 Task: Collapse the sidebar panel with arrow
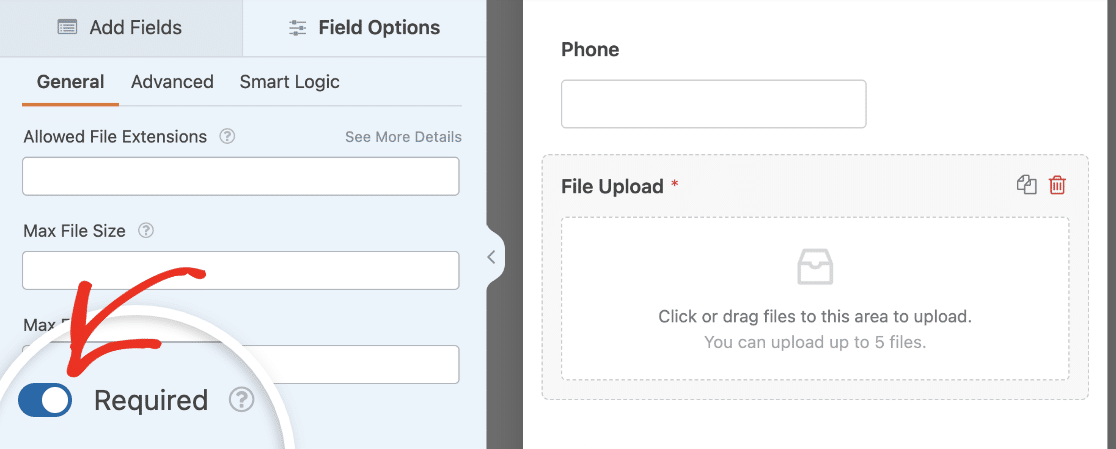(491, 257)
